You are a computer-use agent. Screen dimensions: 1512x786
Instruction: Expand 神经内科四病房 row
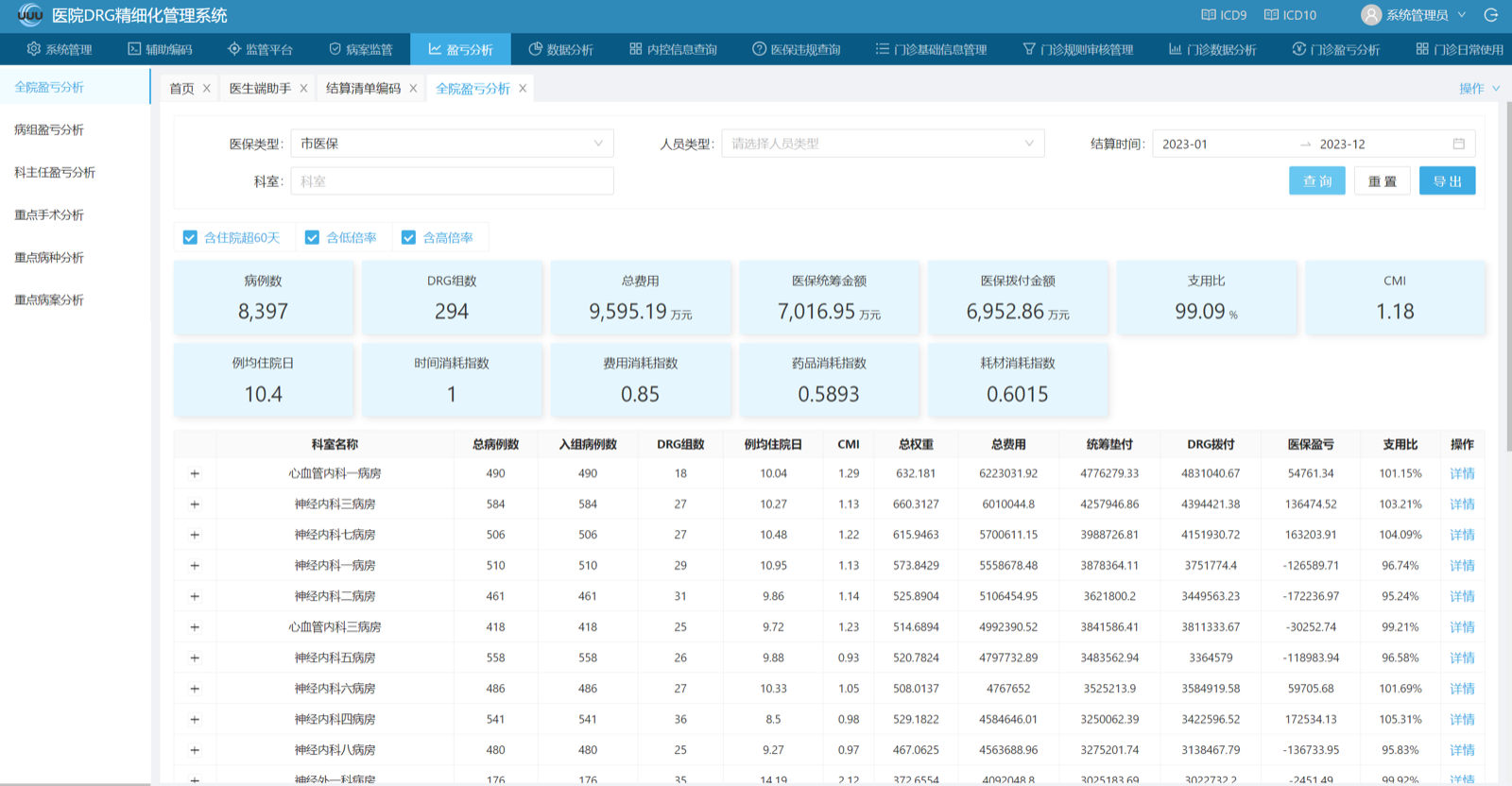195,719
